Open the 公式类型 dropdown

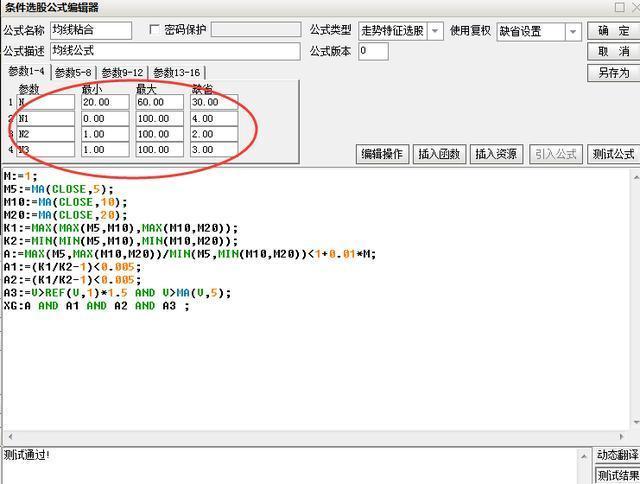435,32
